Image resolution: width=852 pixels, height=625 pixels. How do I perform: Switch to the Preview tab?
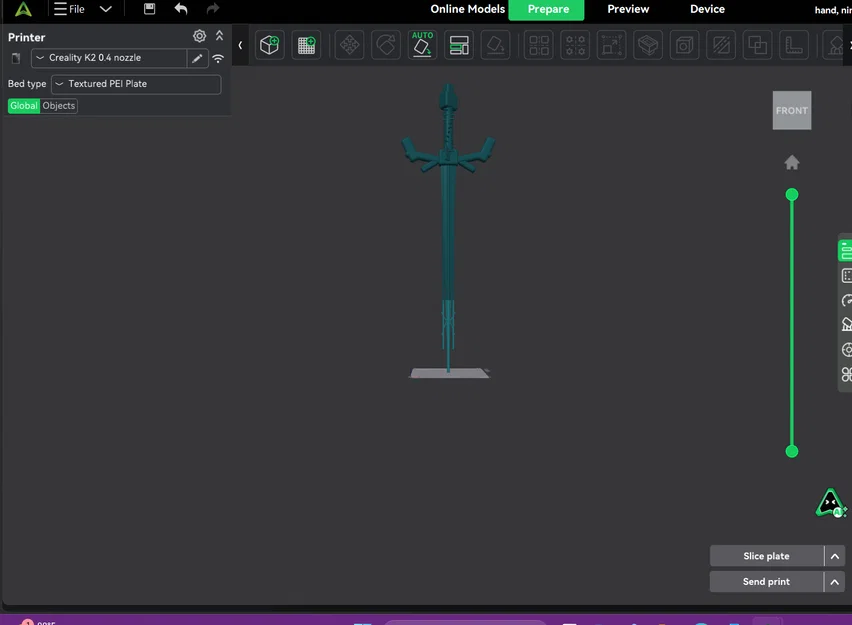[628, 9]
